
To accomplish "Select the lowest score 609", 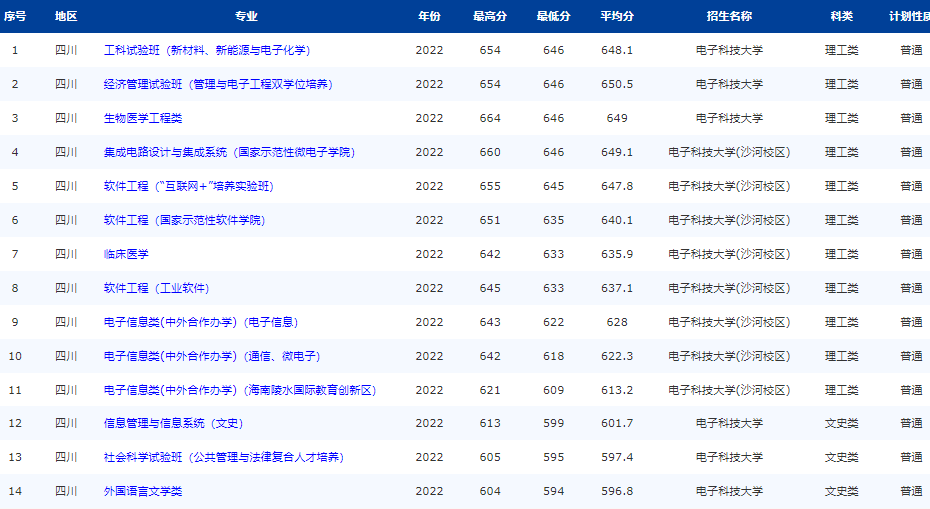I will (553, 390).
